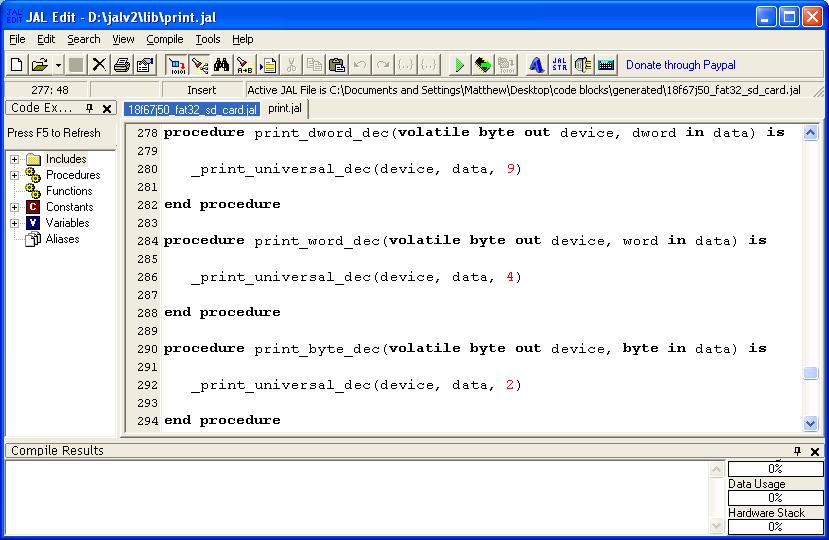
Task: Select the Constants tree item label
Action: coord(69,207)
